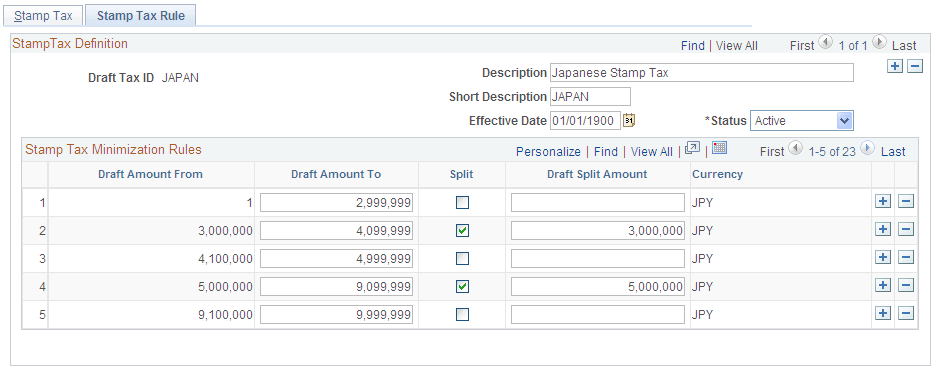Sort by Draft Amount To column
Screen dimensions: 938x372
[336, 174]
